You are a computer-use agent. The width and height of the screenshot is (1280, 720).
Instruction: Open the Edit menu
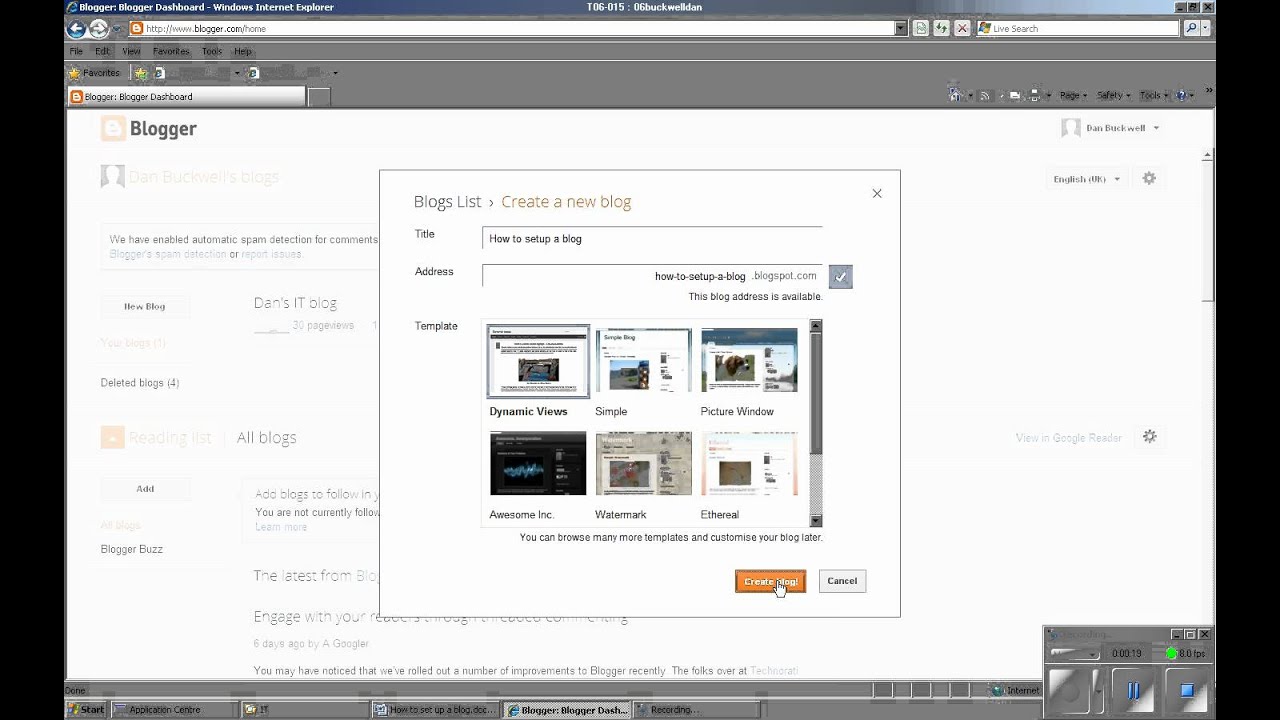(x=102, y=51)
